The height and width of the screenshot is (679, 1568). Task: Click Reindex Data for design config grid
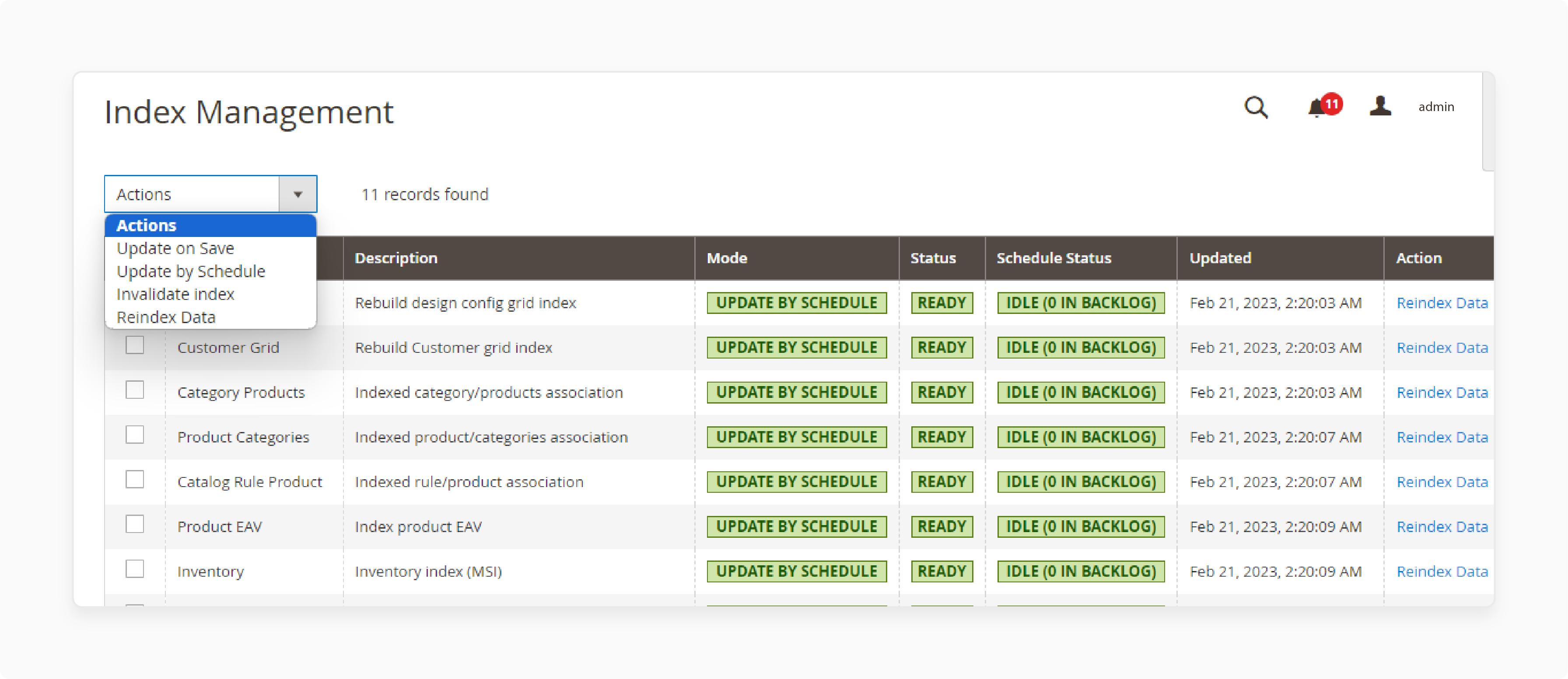tap(1442, 303)
